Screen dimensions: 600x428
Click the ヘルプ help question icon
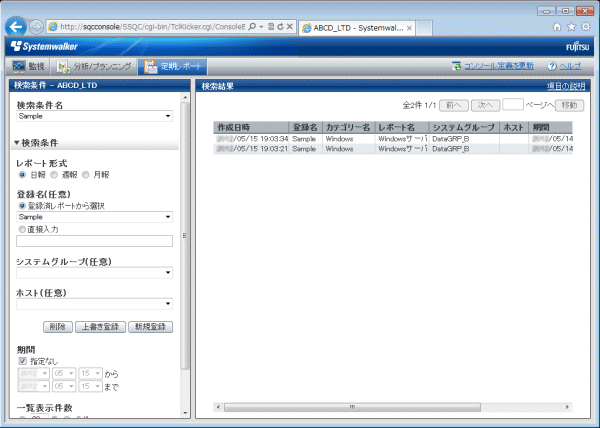click(552, 67)
